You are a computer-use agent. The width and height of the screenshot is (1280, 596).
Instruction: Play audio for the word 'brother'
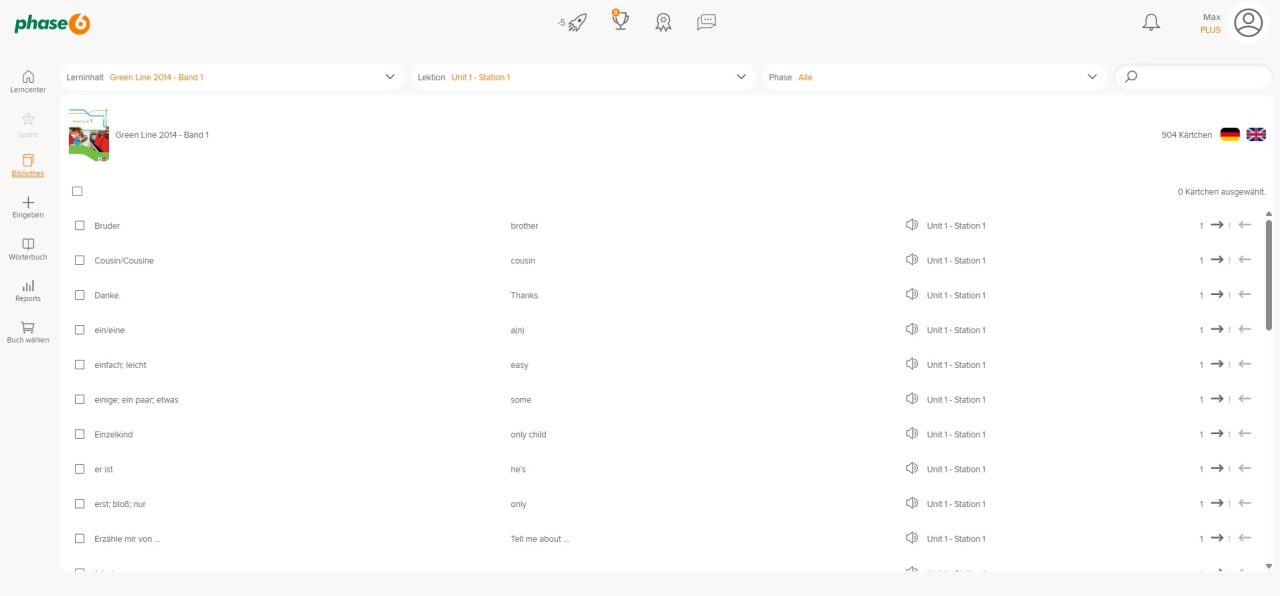click(911, 225)
